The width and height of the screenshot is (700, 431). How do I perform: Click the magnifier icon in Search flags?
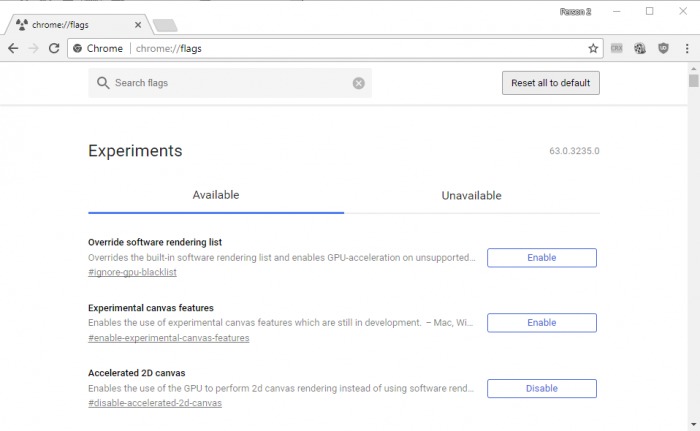pyautogui.click(x=103, y=83)
